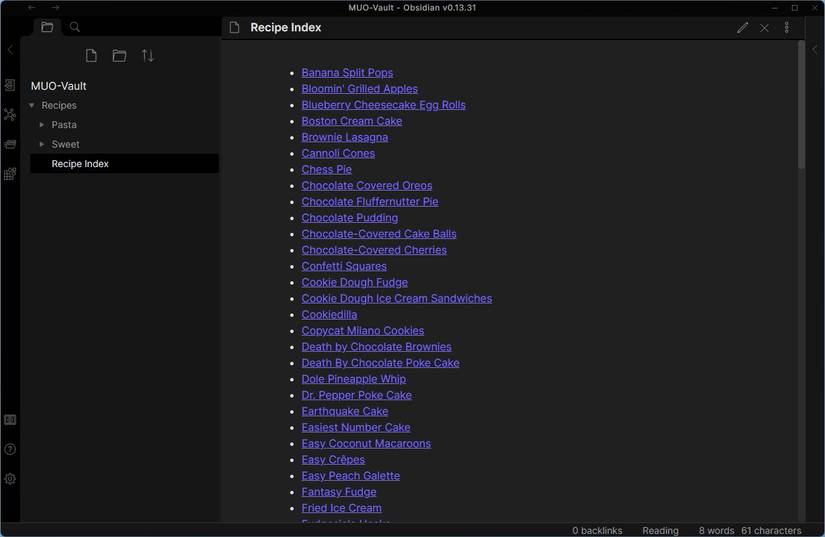Open the fourth left-ribbon icon below graph view
The height and width of the screenshot is (537, 825).
[10, 174]
